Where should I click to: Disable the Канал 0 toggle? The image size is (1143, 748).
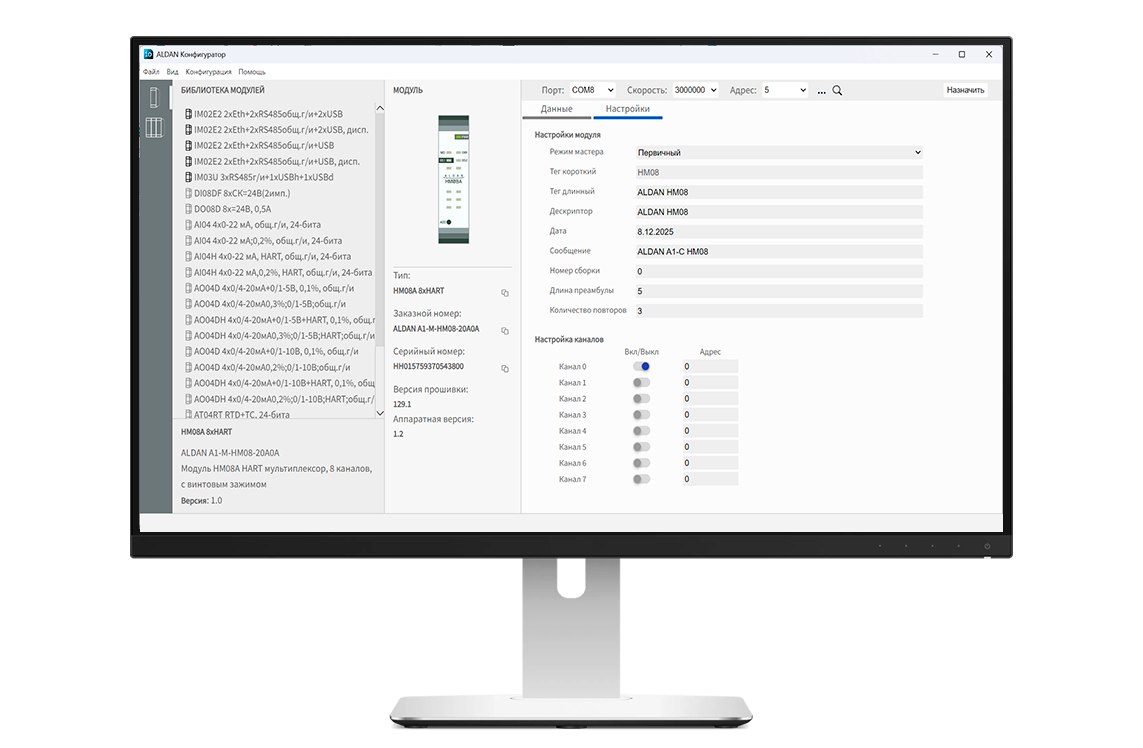click(641, 367)
